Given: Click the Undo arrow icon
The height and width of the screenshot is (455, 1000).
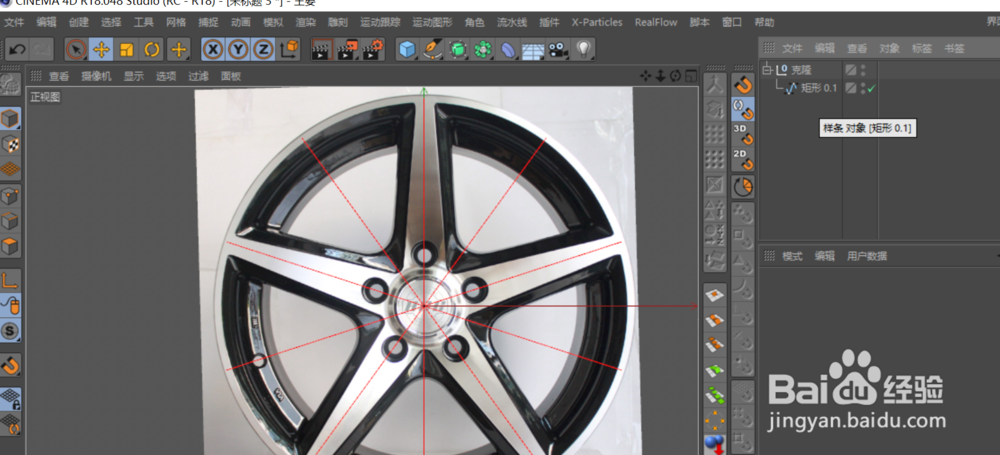Looking at the screenshot, I should [x=18, y=49].
